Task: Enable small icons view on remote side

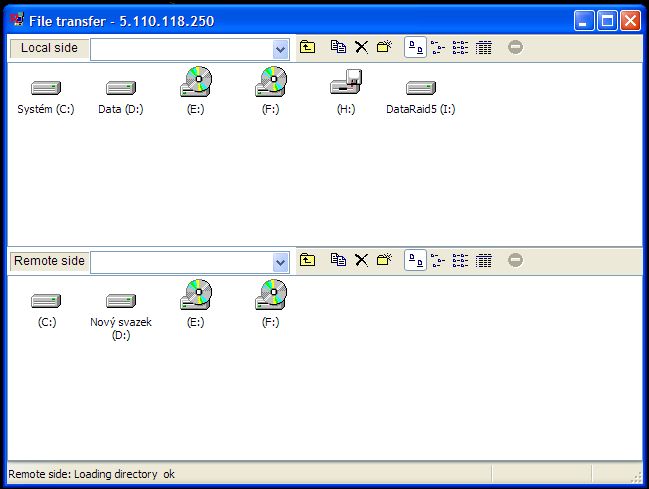Action: tap(438, 260)
